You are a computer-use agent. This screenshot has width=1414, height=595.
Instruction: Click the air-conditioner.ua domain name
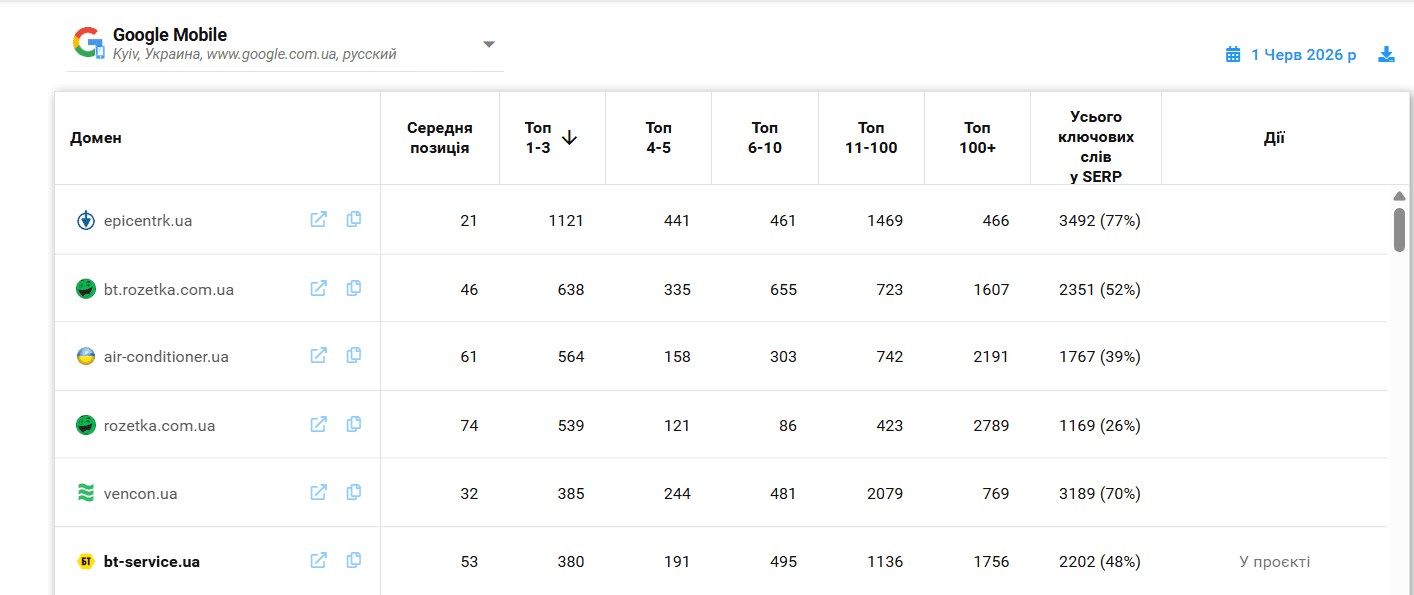click(x=166, y=356)
